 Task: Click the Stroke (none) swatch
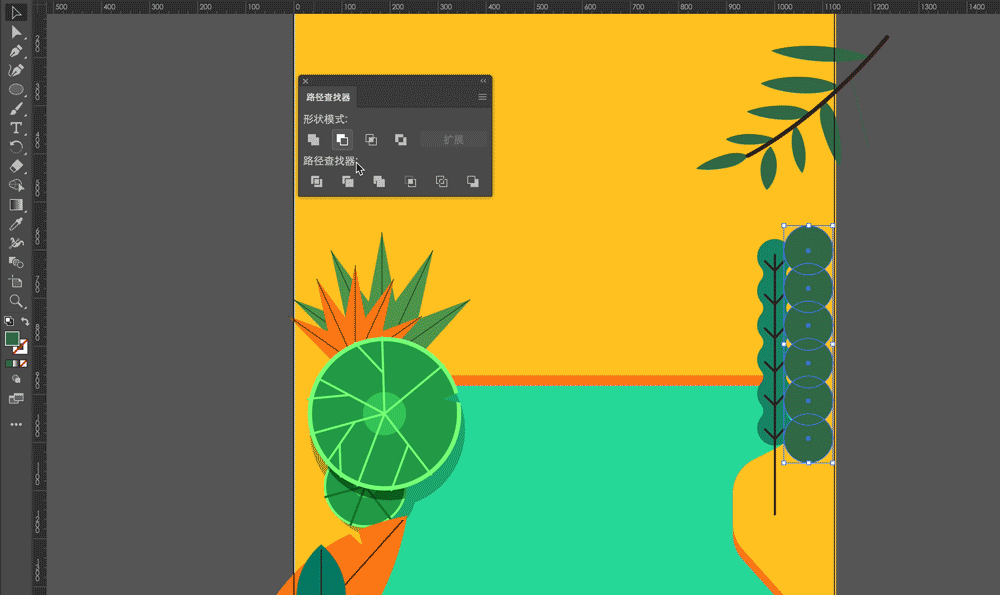tap(22, 348)
